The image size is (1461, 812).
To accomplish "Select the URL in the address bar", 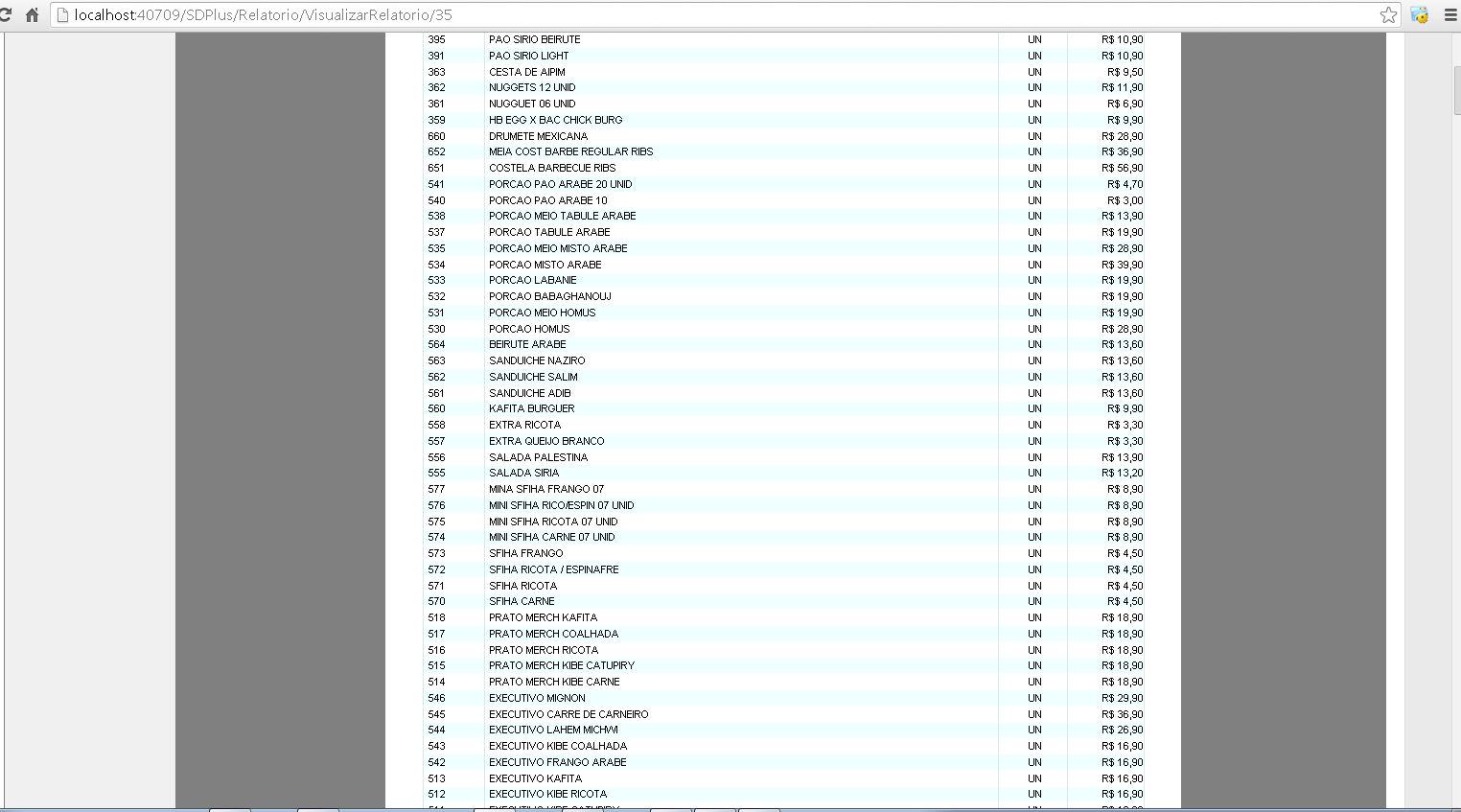I will (383, 14).
